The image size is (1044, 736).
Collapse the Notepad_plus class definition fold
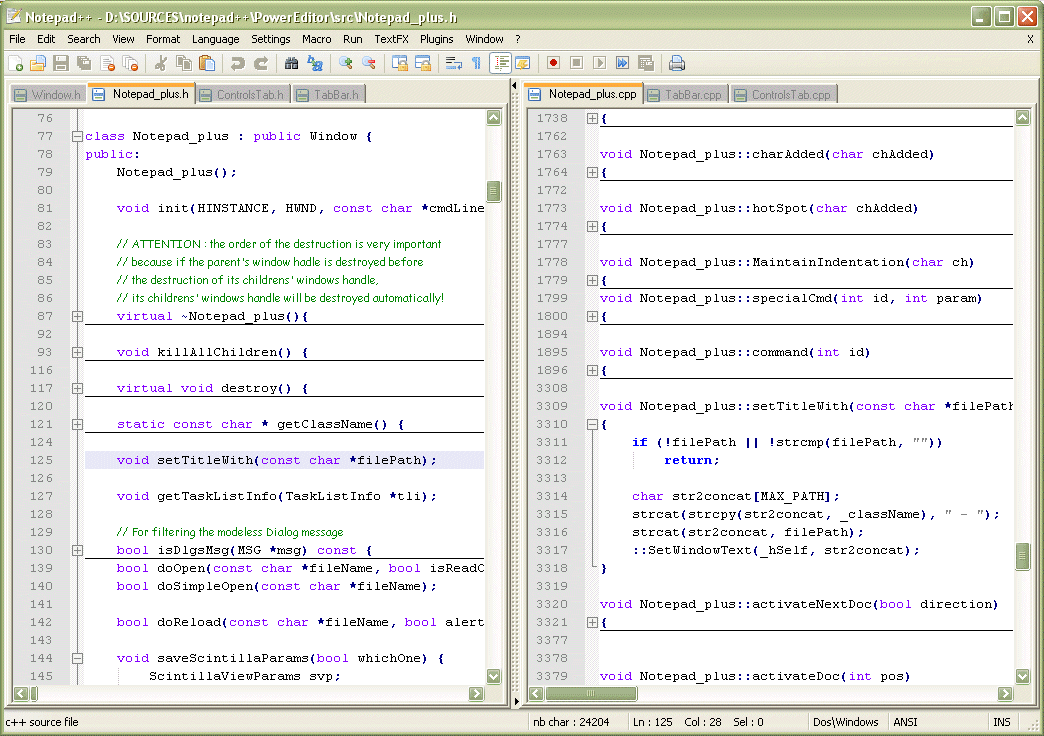(x=77, y=134)
